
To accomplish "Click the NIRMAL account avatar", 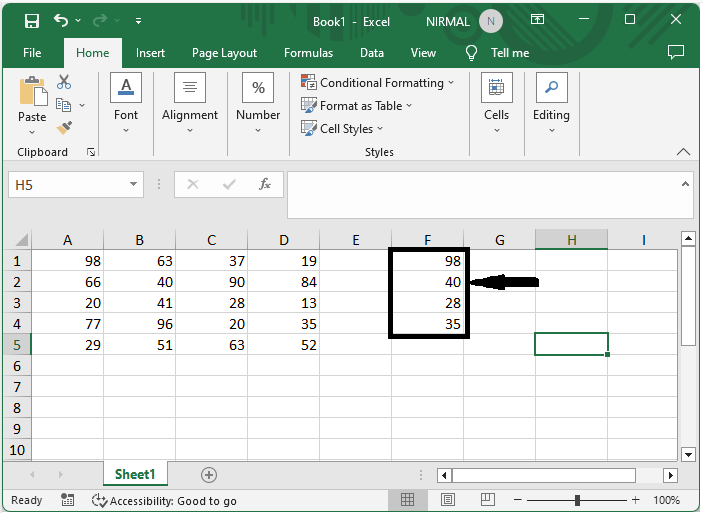I will (490, 21).
